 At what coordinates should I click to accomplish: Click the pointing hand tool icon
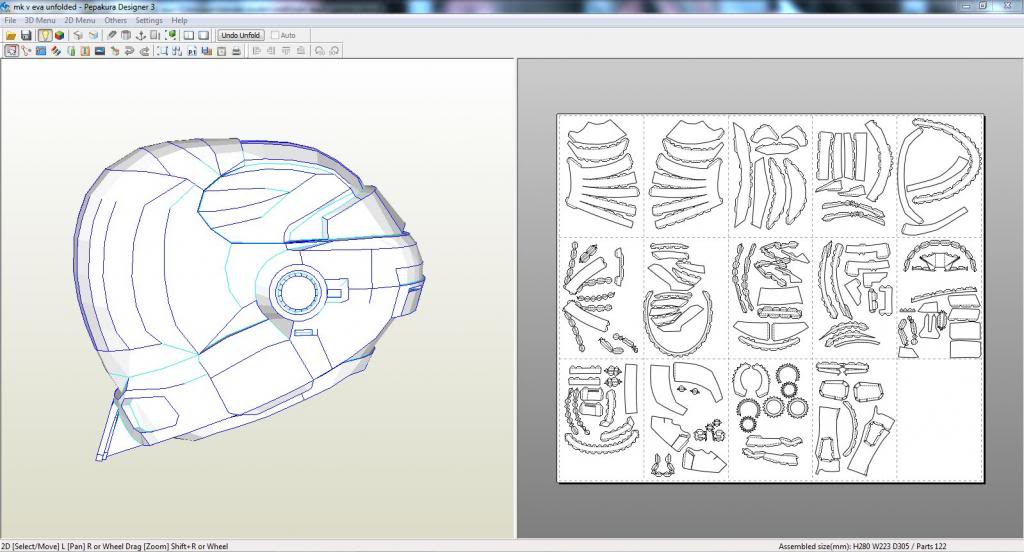tap(115, 50)
